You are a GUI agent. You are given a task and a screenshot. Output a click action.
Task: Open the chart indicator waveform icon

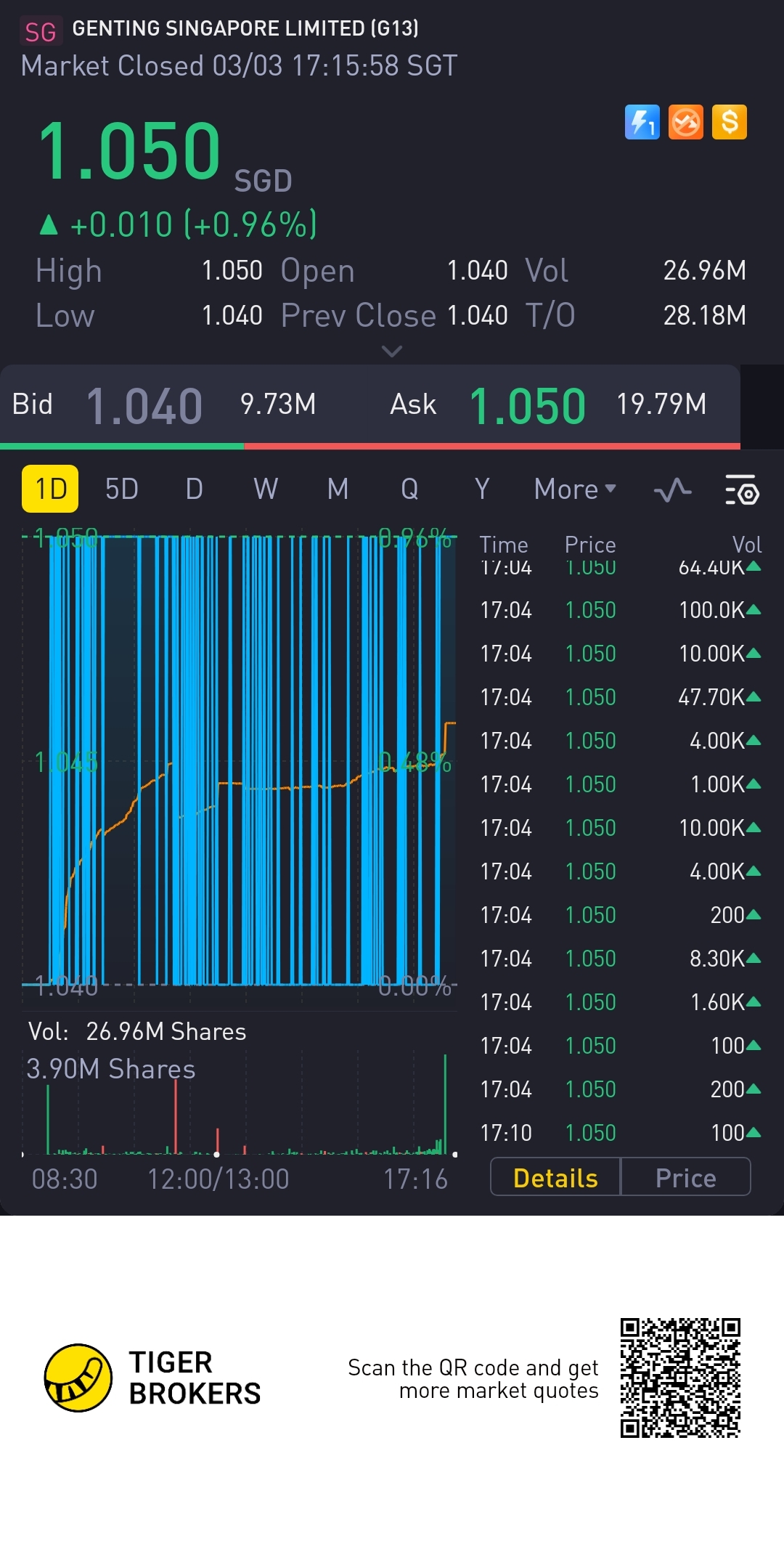click(x=672, y=490)
